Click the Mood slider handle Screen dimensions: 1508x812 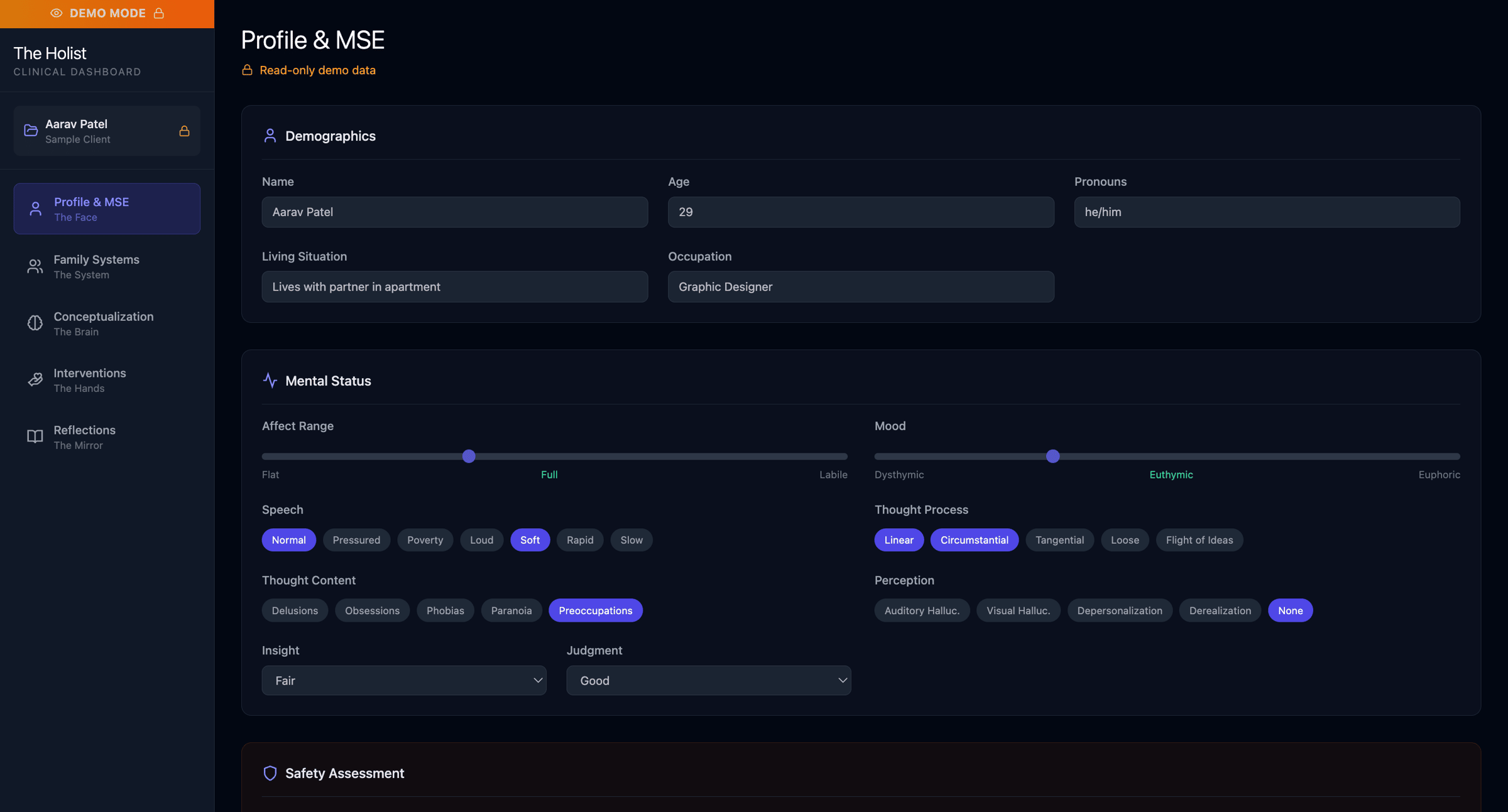click(x=1053, y=457)
